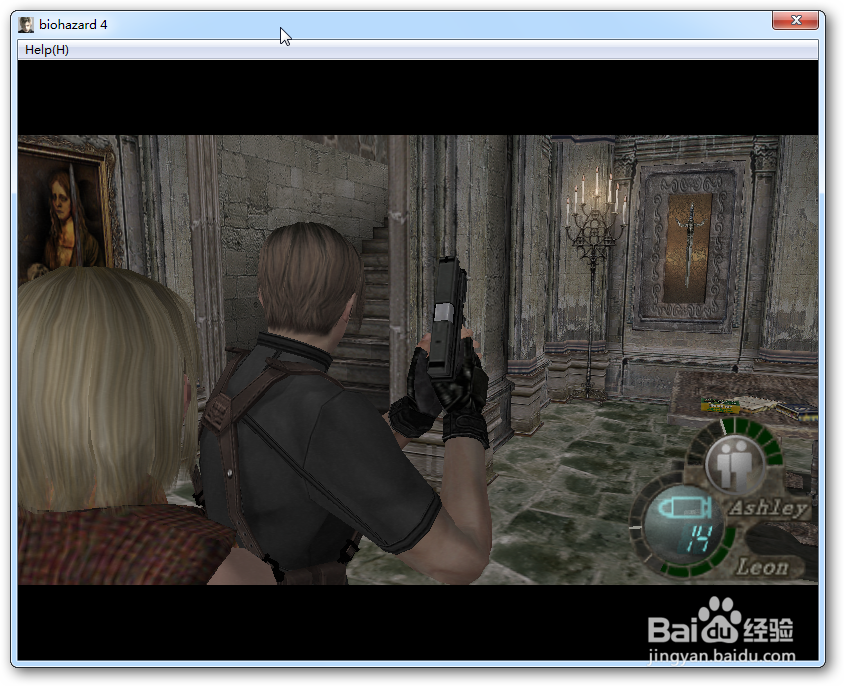
Task: Click the handgun ammo box on floor
Action: pos(722,405)
